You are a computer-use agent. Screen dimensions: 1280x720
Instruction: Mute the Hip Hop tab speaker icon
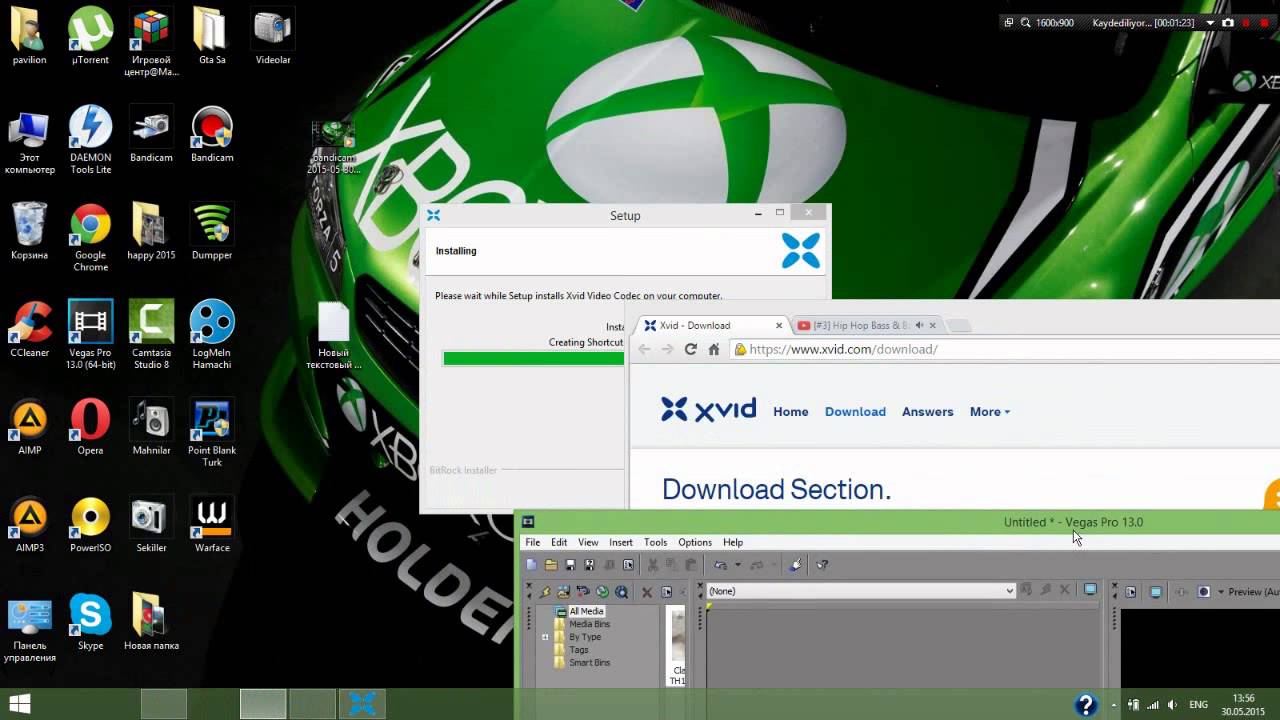click(919, 325)
